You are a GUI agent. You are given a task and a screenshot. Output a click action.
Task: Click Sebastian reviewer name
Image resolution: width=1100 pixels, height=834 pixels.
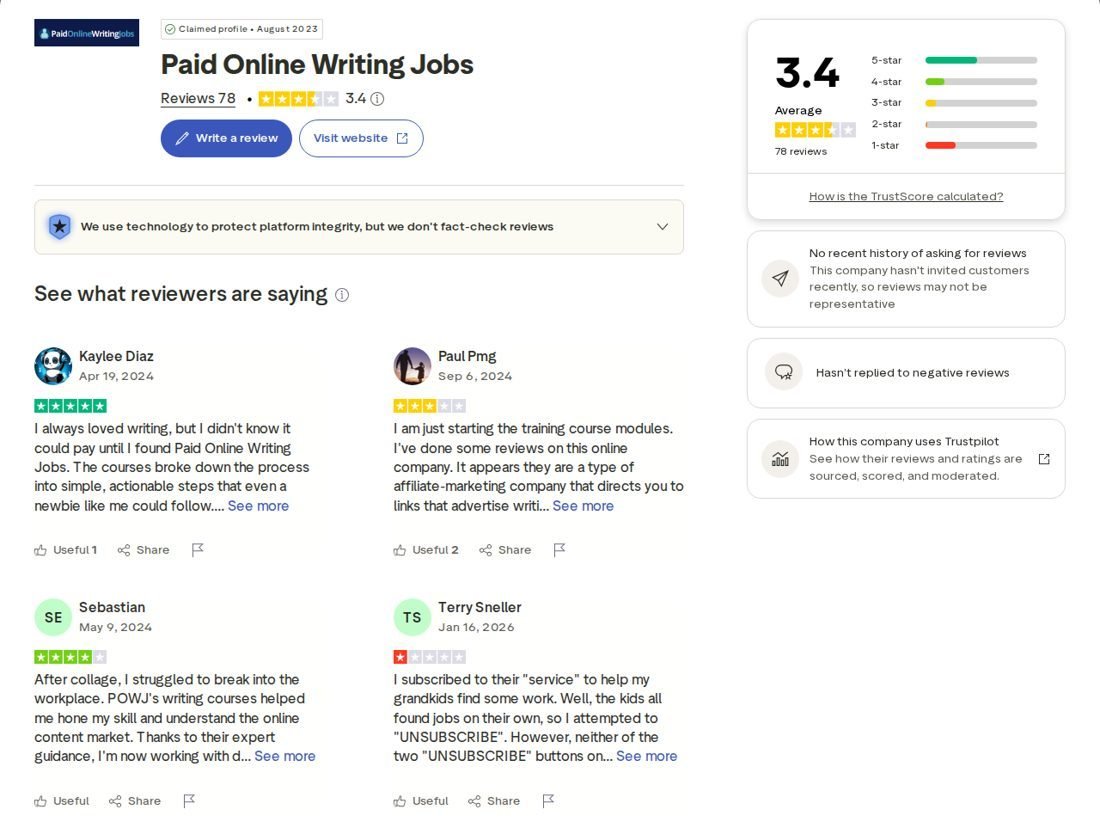pyautogui.click(x=112, y=607)
